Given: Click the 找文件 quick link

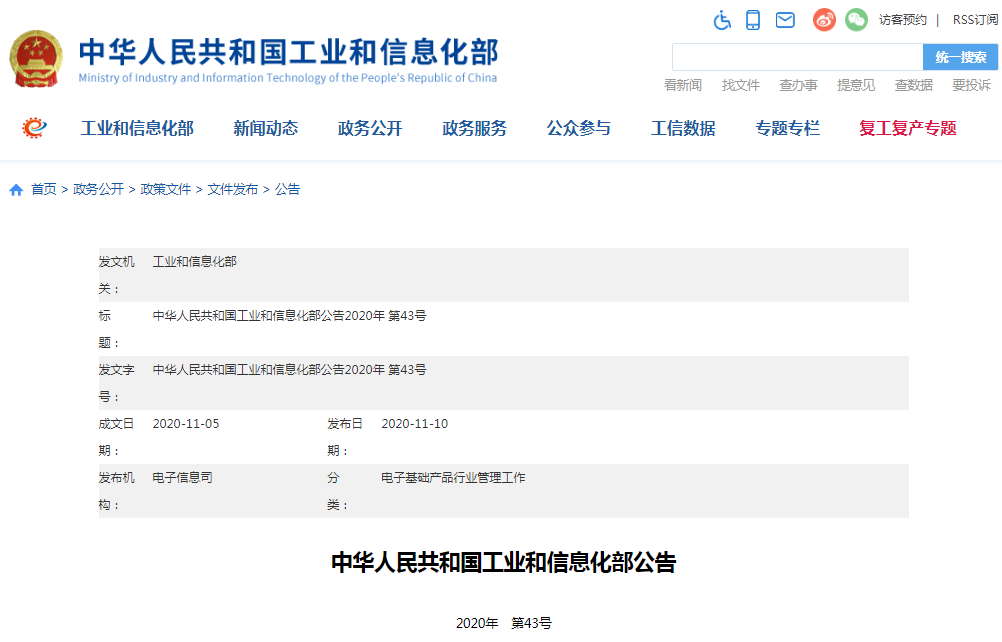Looking at the screenshot, I should (740, 84).
